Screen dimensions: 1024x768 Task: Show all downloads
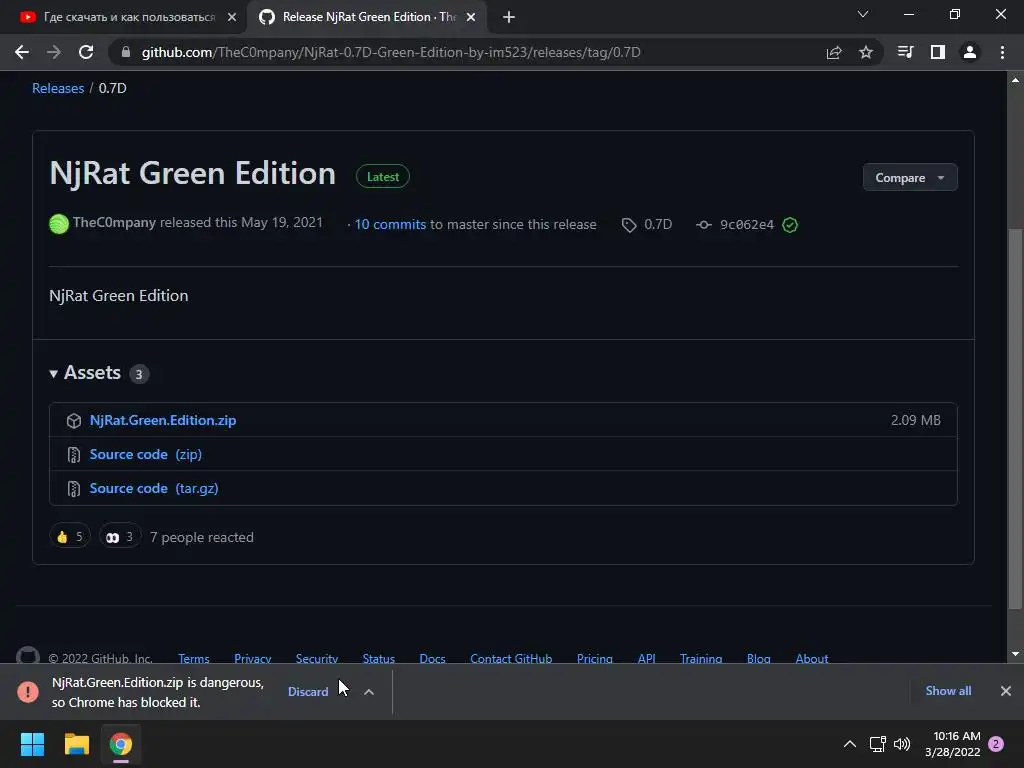point(948,690)
